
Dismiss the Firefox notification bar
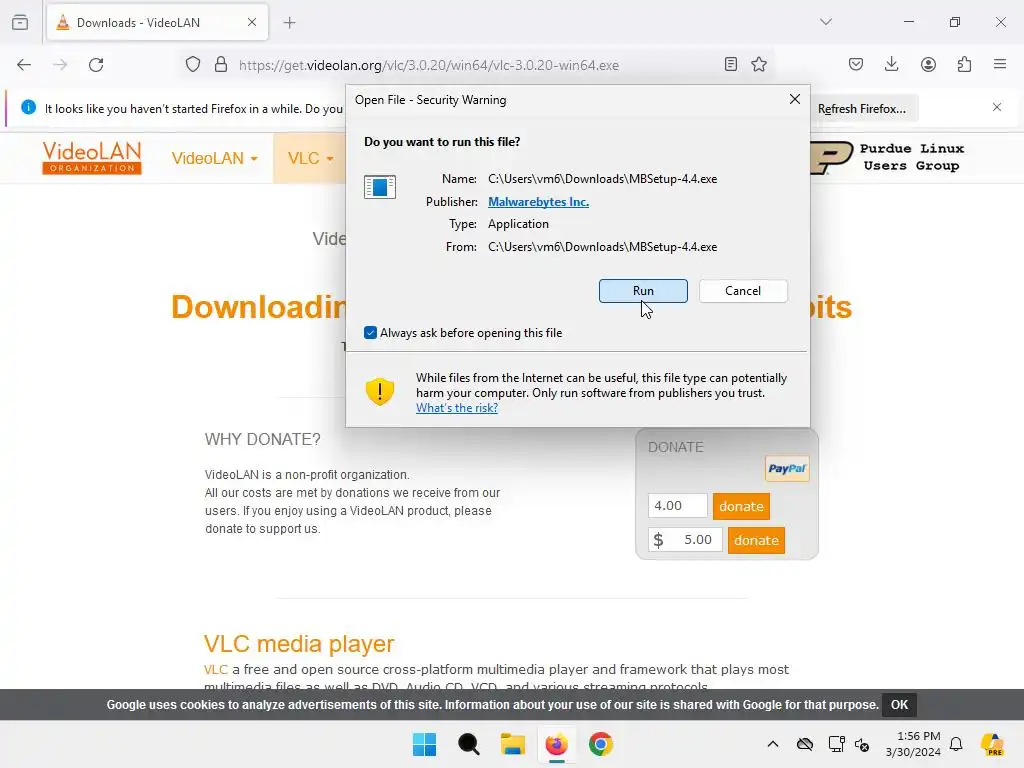997,107
